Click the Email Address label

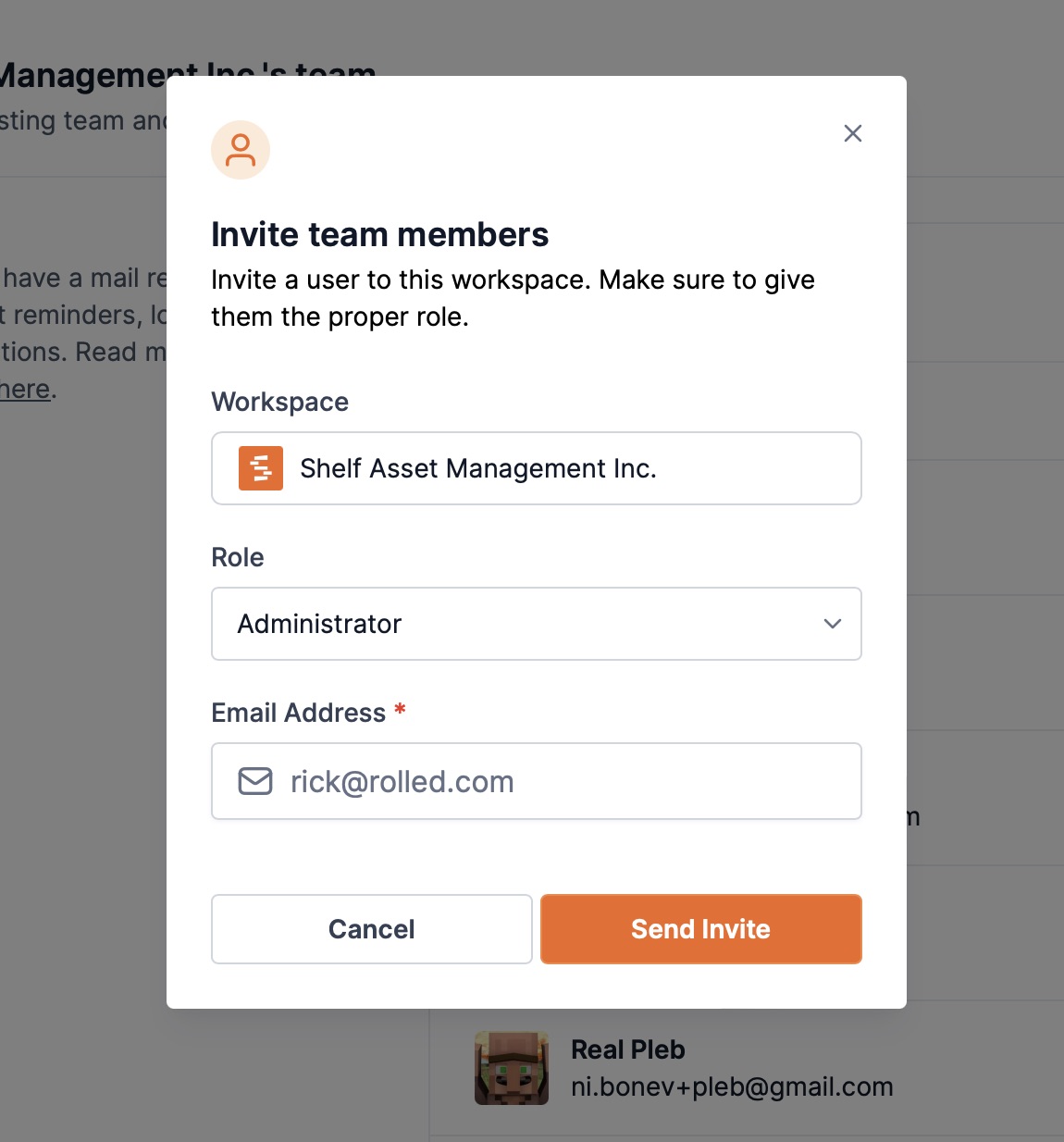[x=298, y=713]
